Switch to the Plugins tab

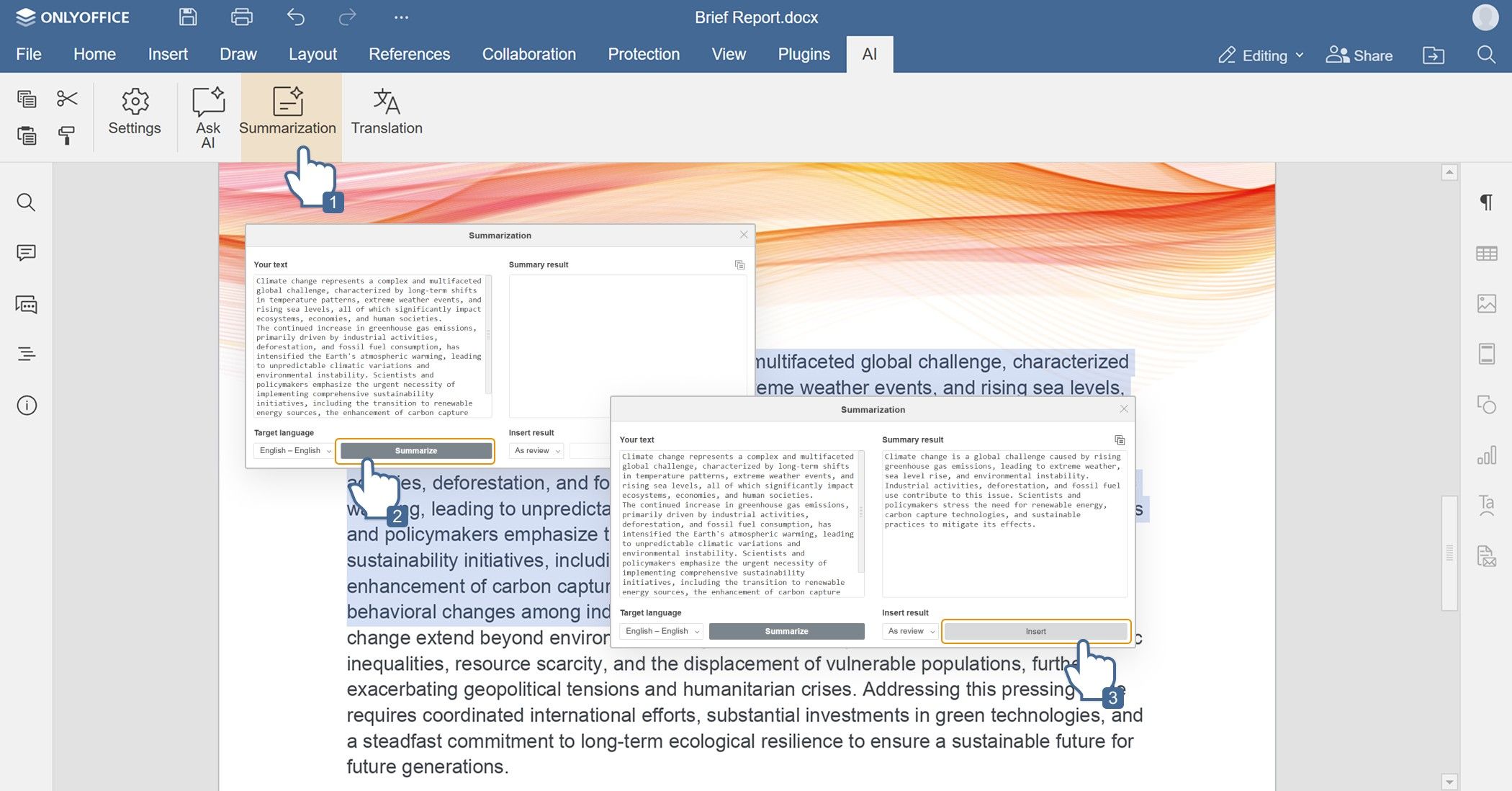coord(804,54)
